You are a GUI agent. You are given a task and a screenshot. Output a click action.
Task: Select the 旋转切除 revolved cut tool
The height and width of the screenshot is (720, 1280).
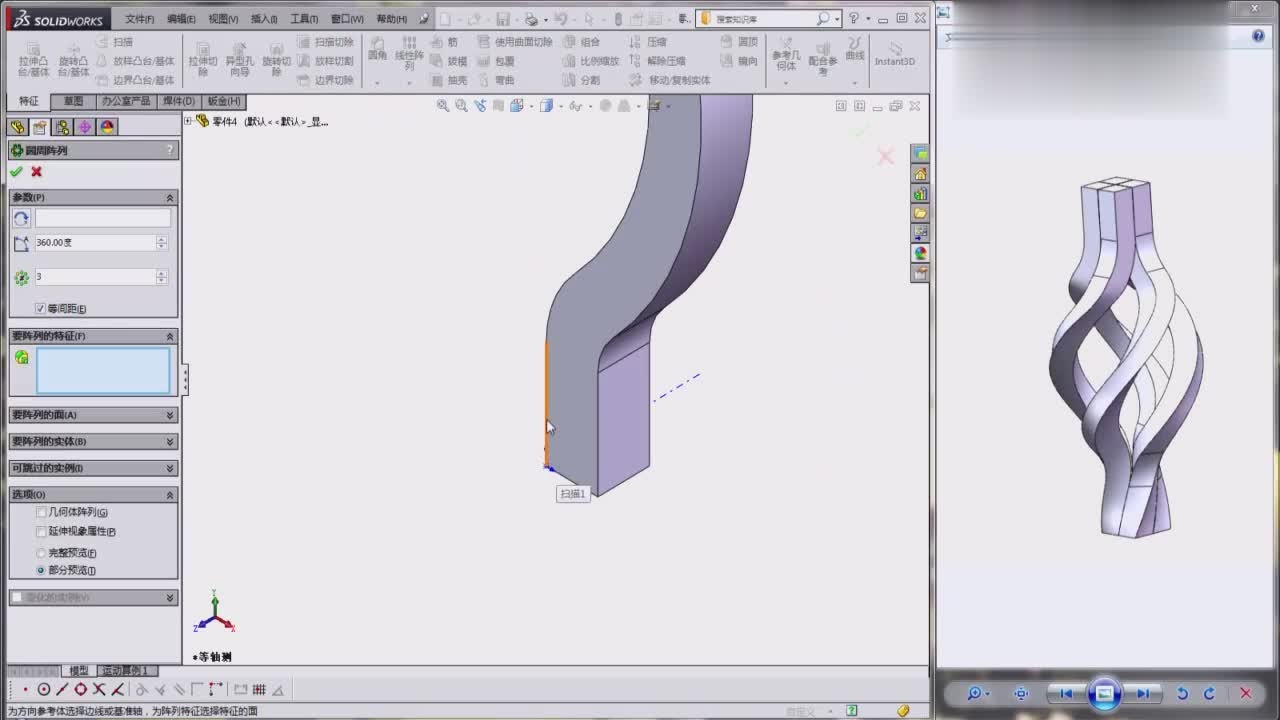pyautogui.click(x=276, y=60)
